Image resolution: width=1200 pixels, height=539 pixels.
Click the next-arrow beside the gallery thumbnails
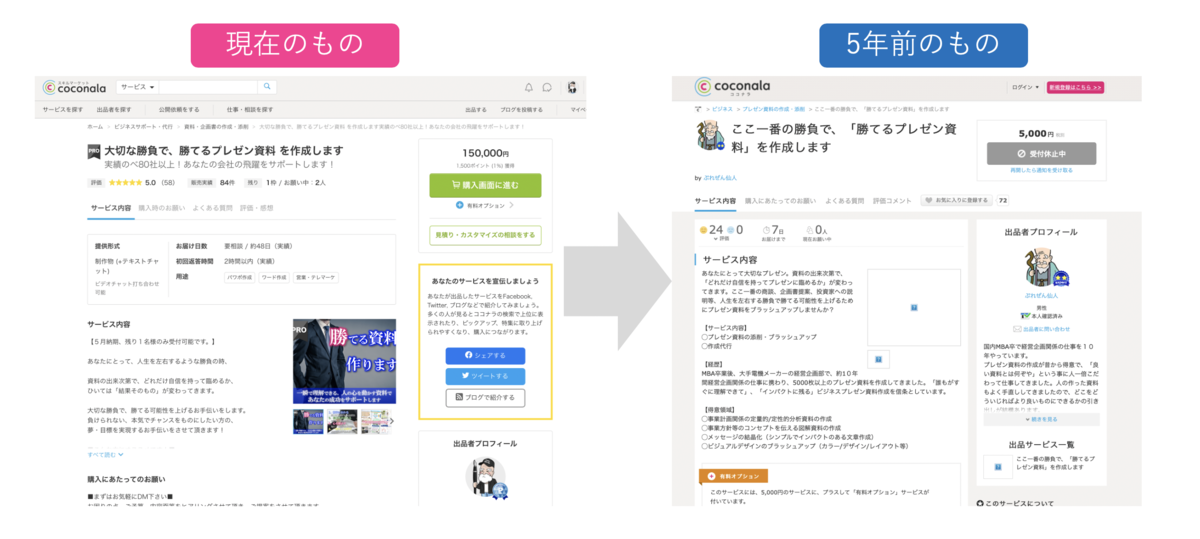pyautogui.click(x=393, y=421)
